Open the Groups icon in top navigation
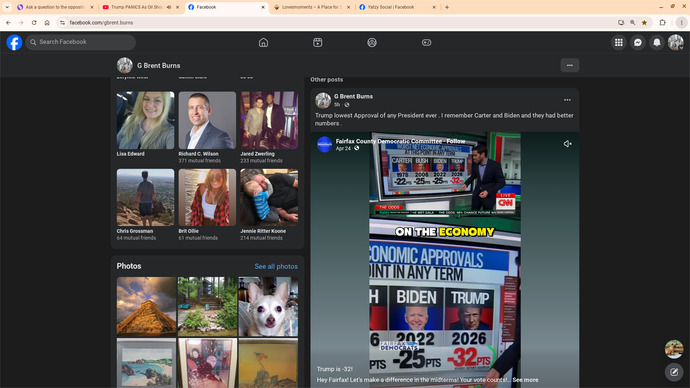 point(372,42)
